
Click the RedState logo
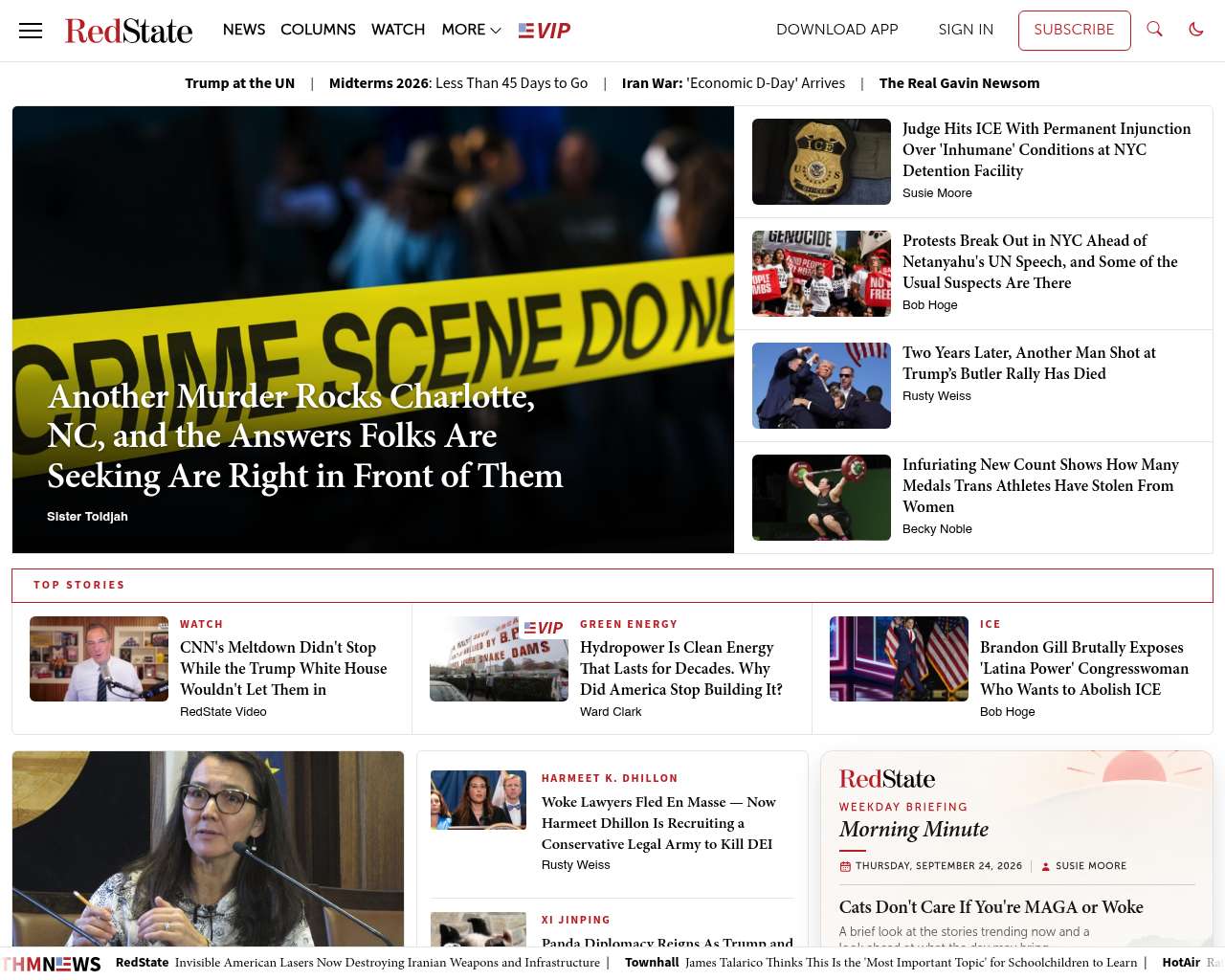[x=128, y=31]
